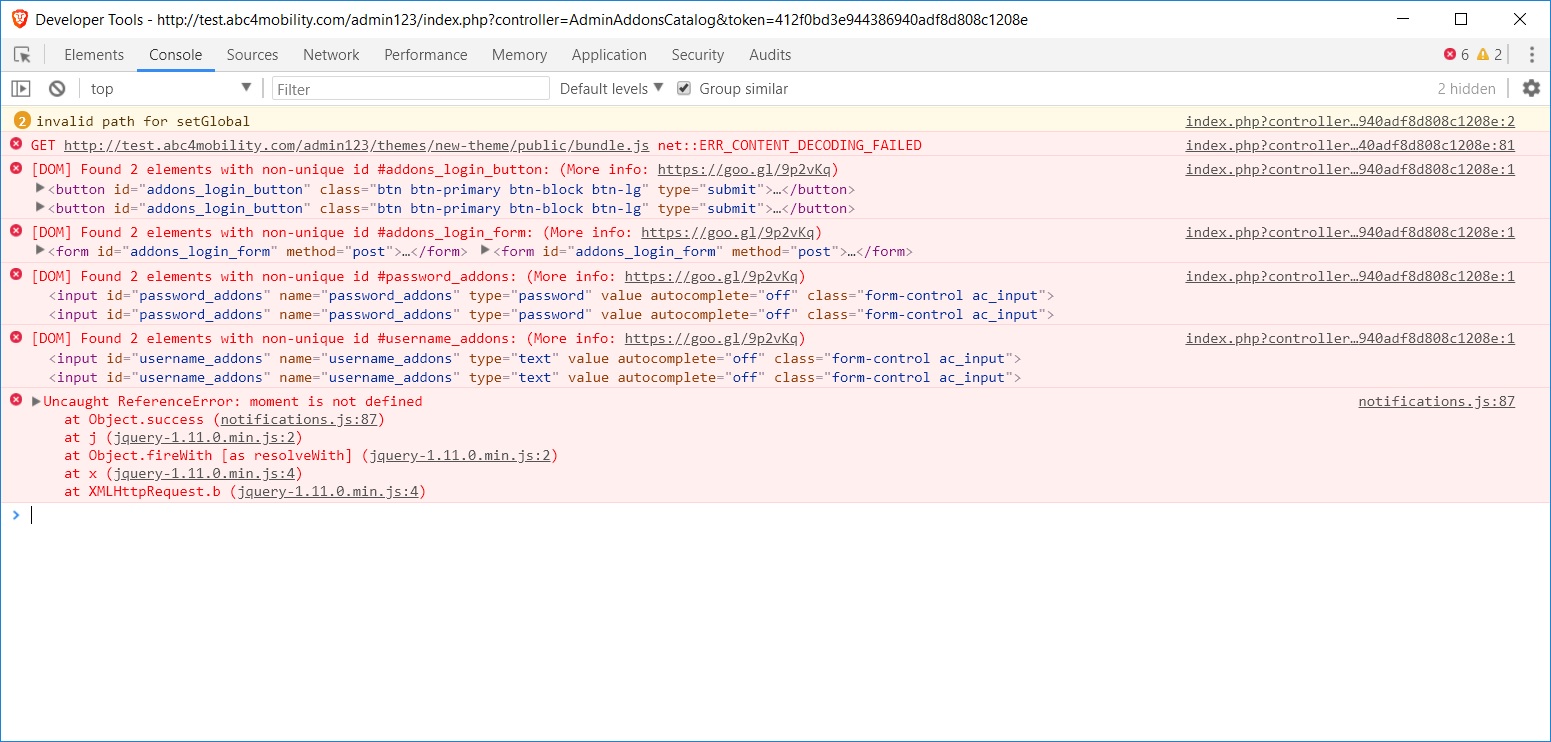Open the Performance tab
Screen dimensions: 1551x742
[426, 55]
